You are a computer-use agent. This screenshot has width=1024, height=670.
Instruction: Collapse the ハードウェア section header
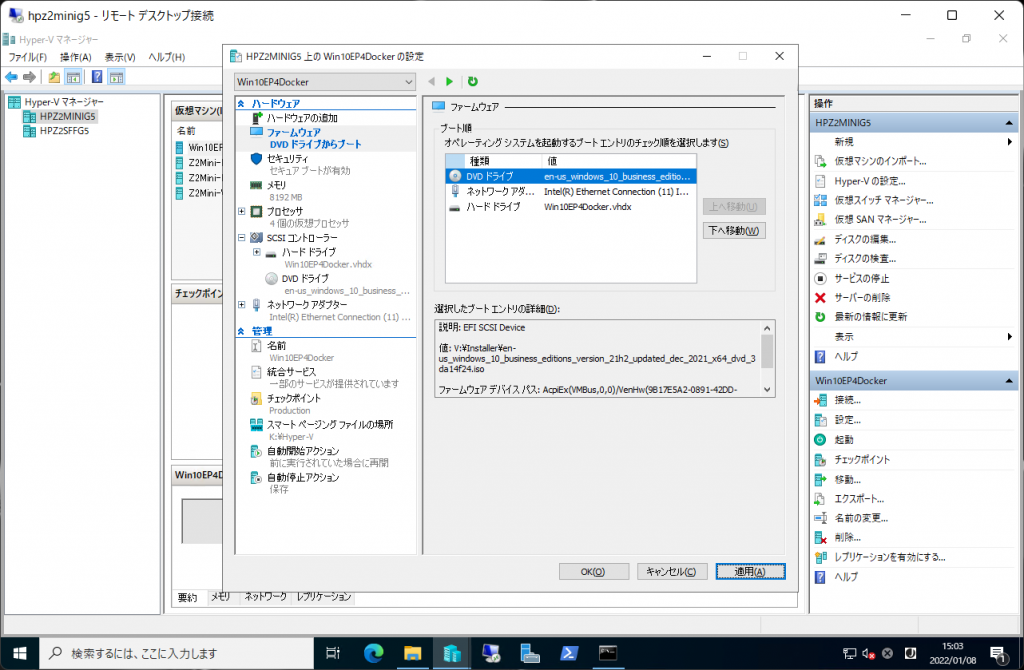click(242, 103)
